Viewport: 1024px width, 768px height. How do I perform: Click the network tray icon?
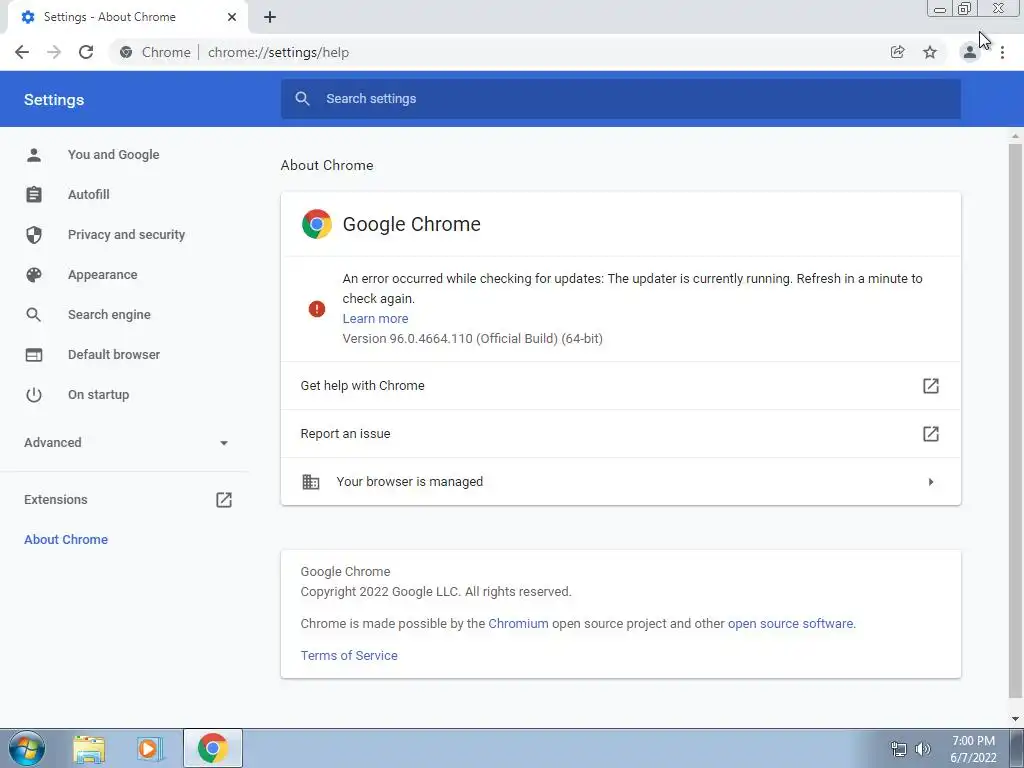point(899,749)
